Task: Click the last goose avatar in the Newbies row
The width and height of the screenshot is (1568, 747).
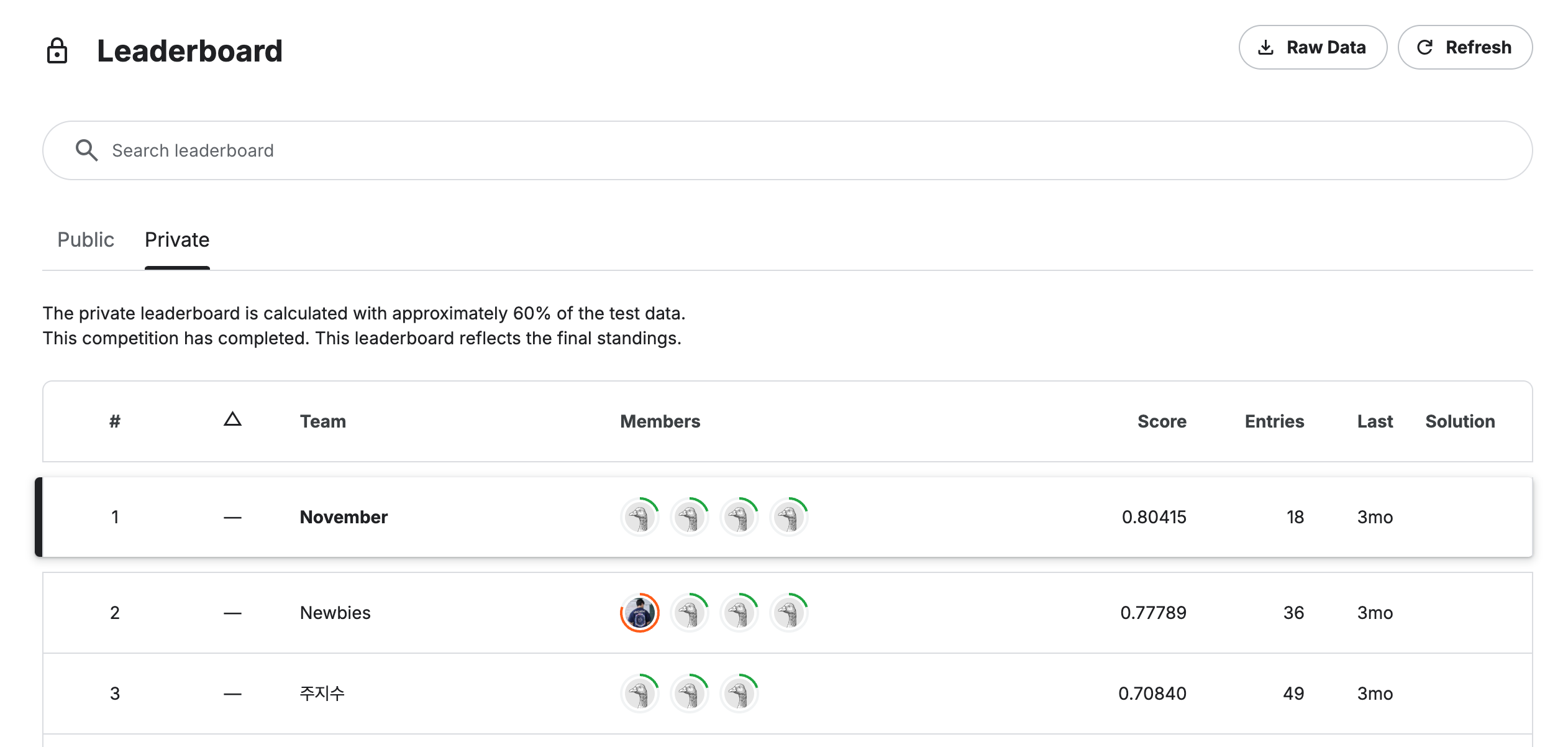Action: point(788,613)
